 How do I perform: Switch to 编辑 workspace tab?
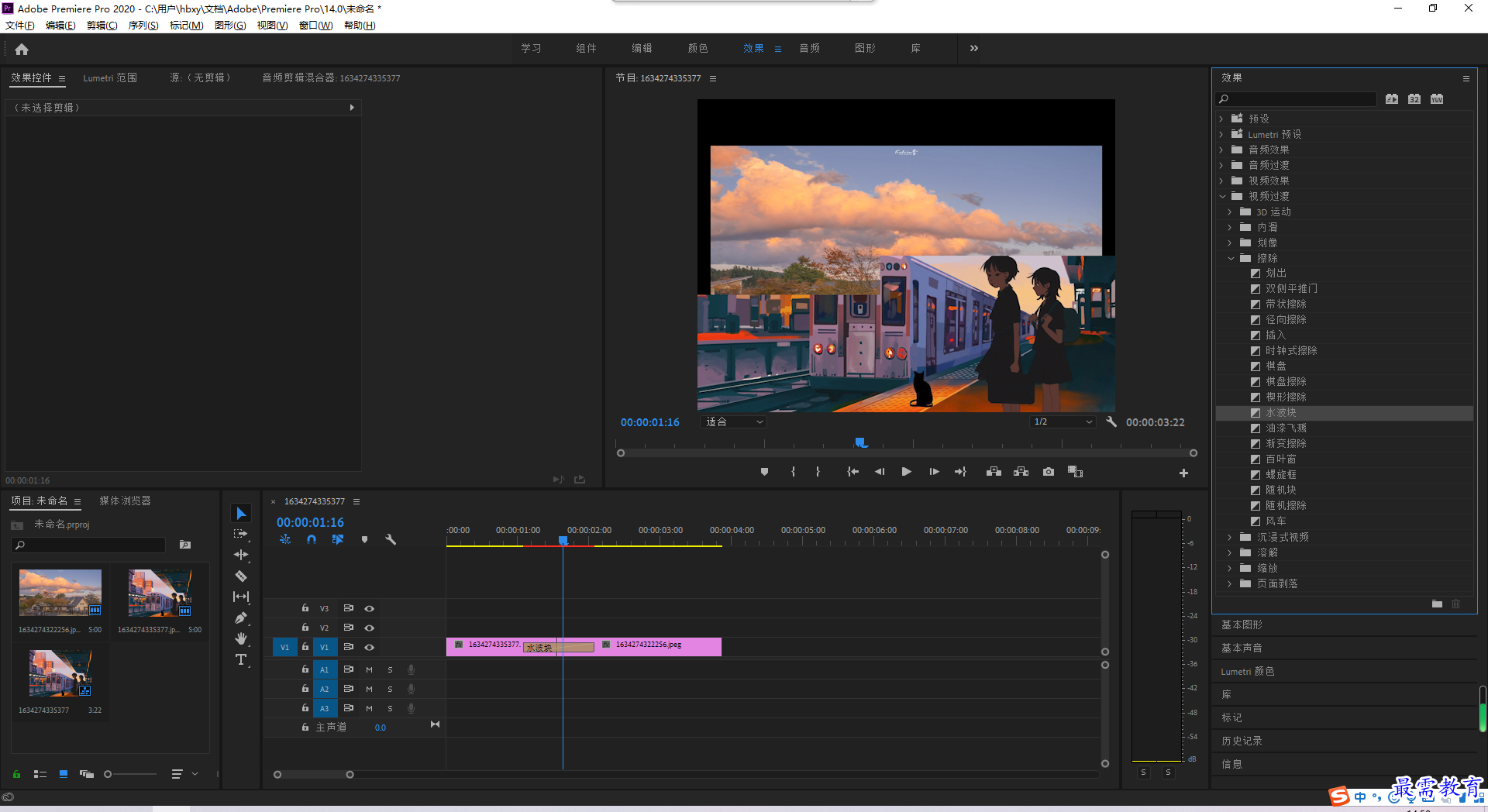(642, 48)
